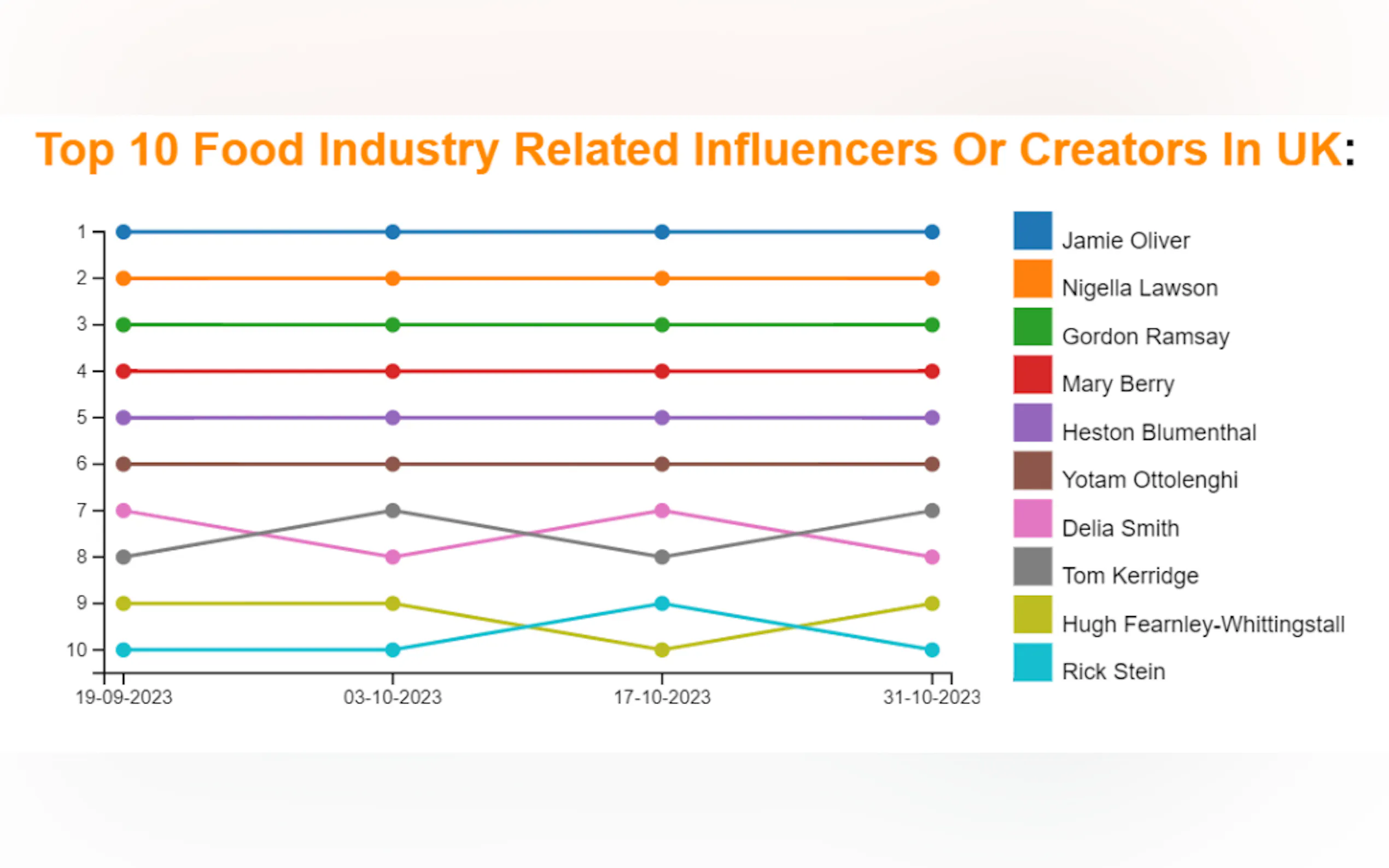Select the Delia Smith legend label
This screenshot has width=1389, height=868.
[x=1120, y=528]
